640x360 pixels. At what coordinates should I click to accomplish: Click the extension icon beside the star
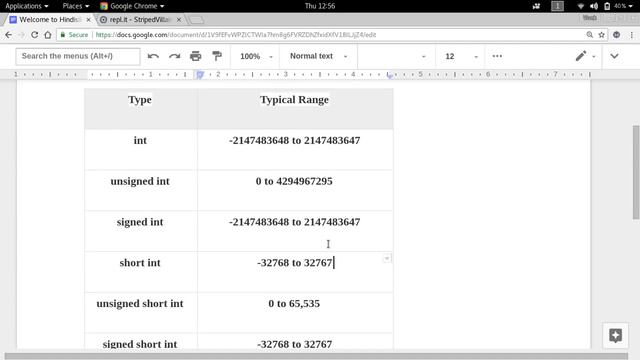[616, 35]
